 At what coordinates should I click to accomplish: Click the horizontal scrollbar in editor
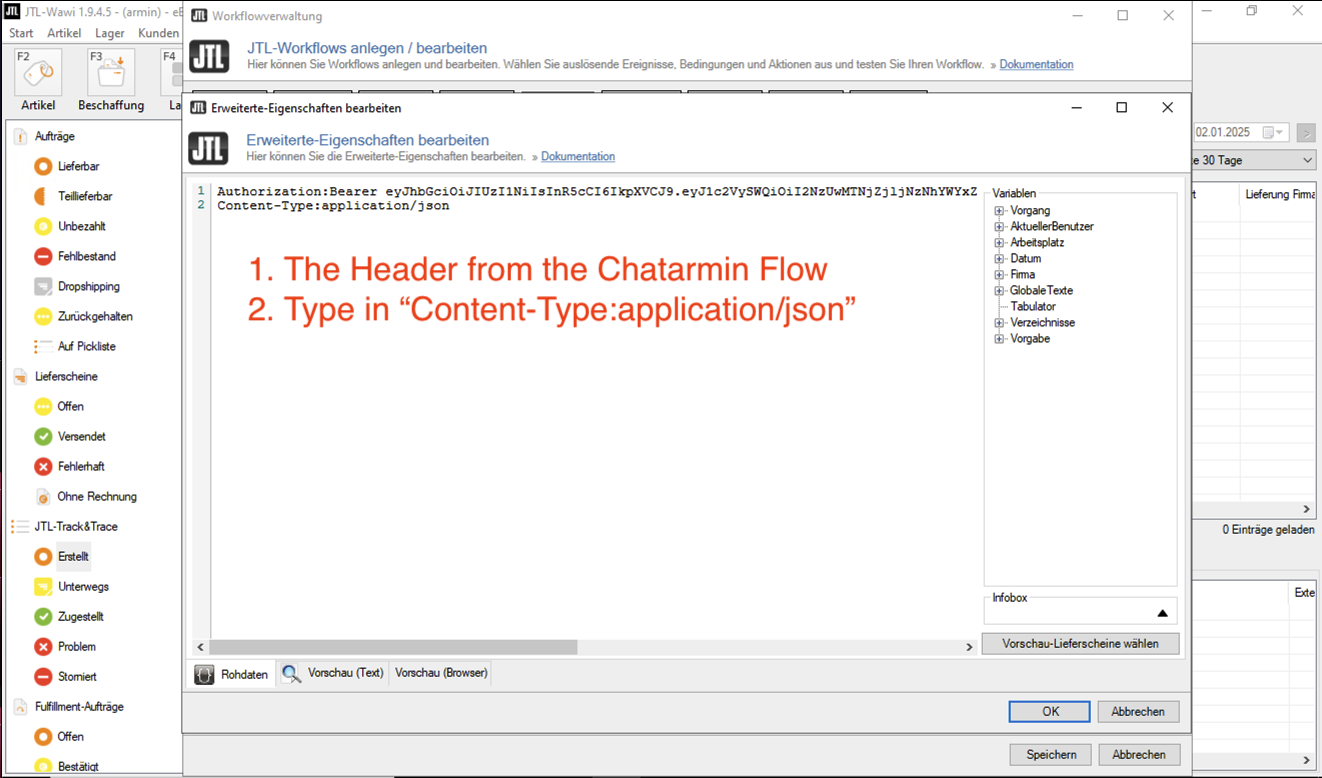click(393, 647)
